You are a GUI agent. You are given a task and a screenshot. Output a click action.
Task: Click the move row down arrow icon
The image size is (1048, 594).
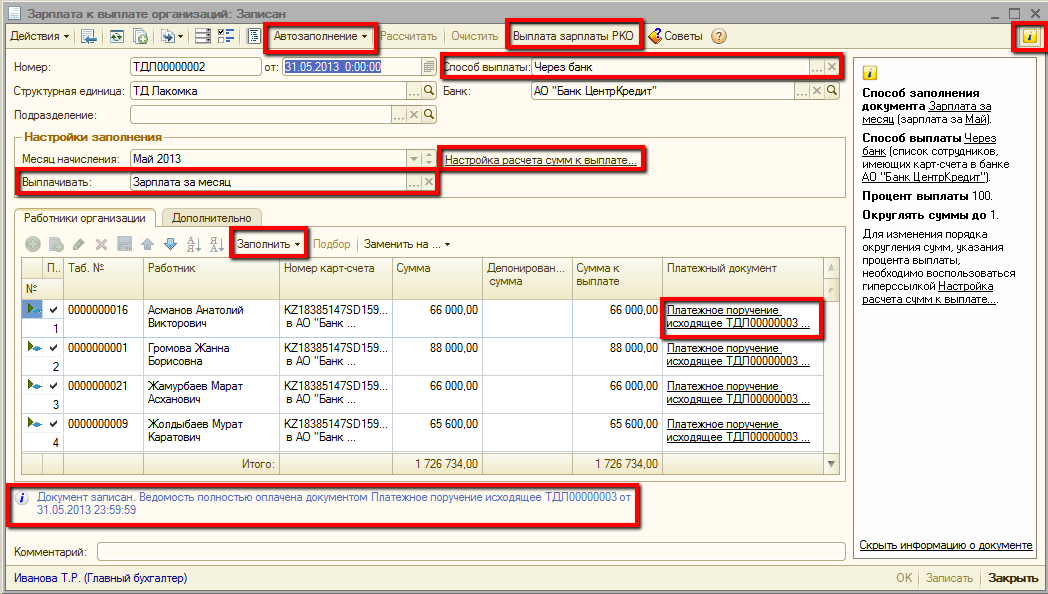click(x=170, y=244)
